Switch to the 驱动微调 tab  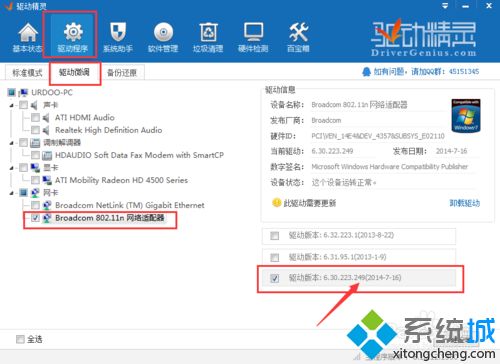pos(75,72)
